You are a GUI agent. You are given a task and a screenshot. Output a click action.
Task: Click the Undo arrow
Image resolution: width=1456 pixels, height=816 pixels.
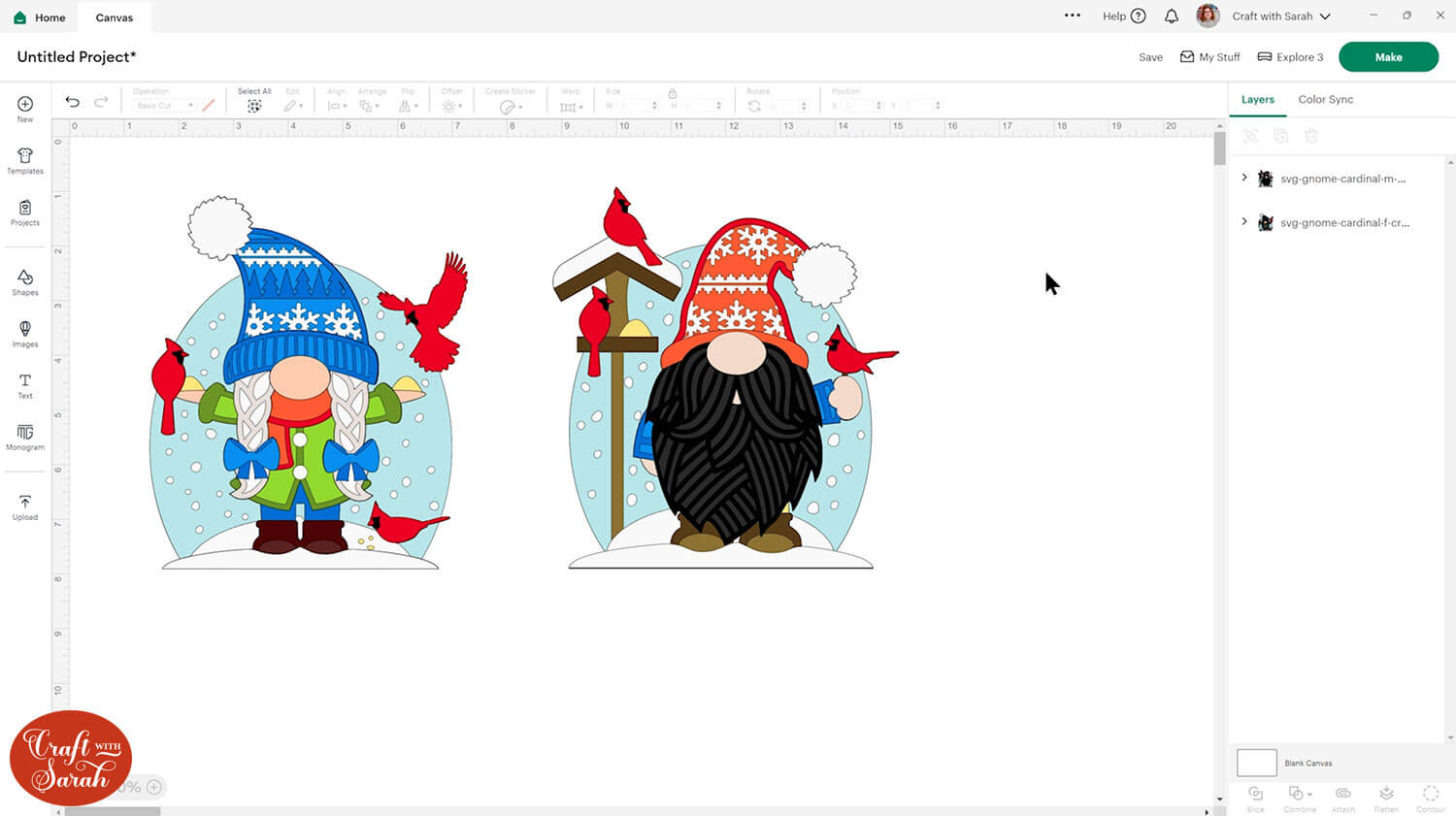click(x=72, y=102)
